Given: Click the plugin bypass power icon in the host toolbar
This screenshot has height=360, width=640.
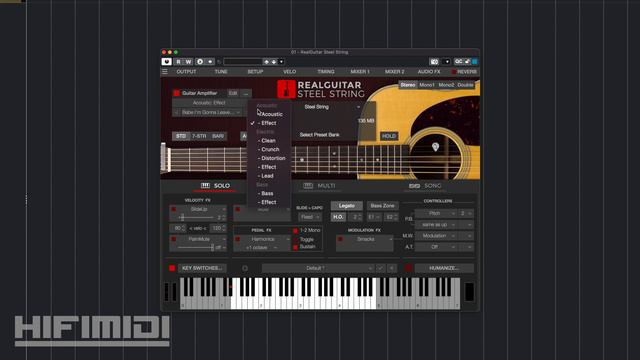Looking at the screenshot, I should pos(167,62).
